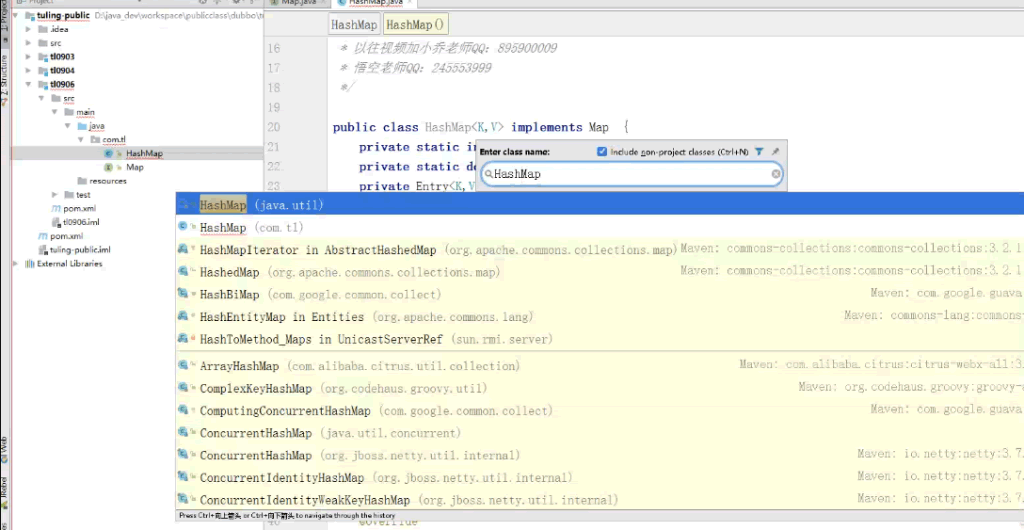The image size is (1024, 530).
Task: Click the class icon beside HashMap in project tree
Action: (108, 154)
